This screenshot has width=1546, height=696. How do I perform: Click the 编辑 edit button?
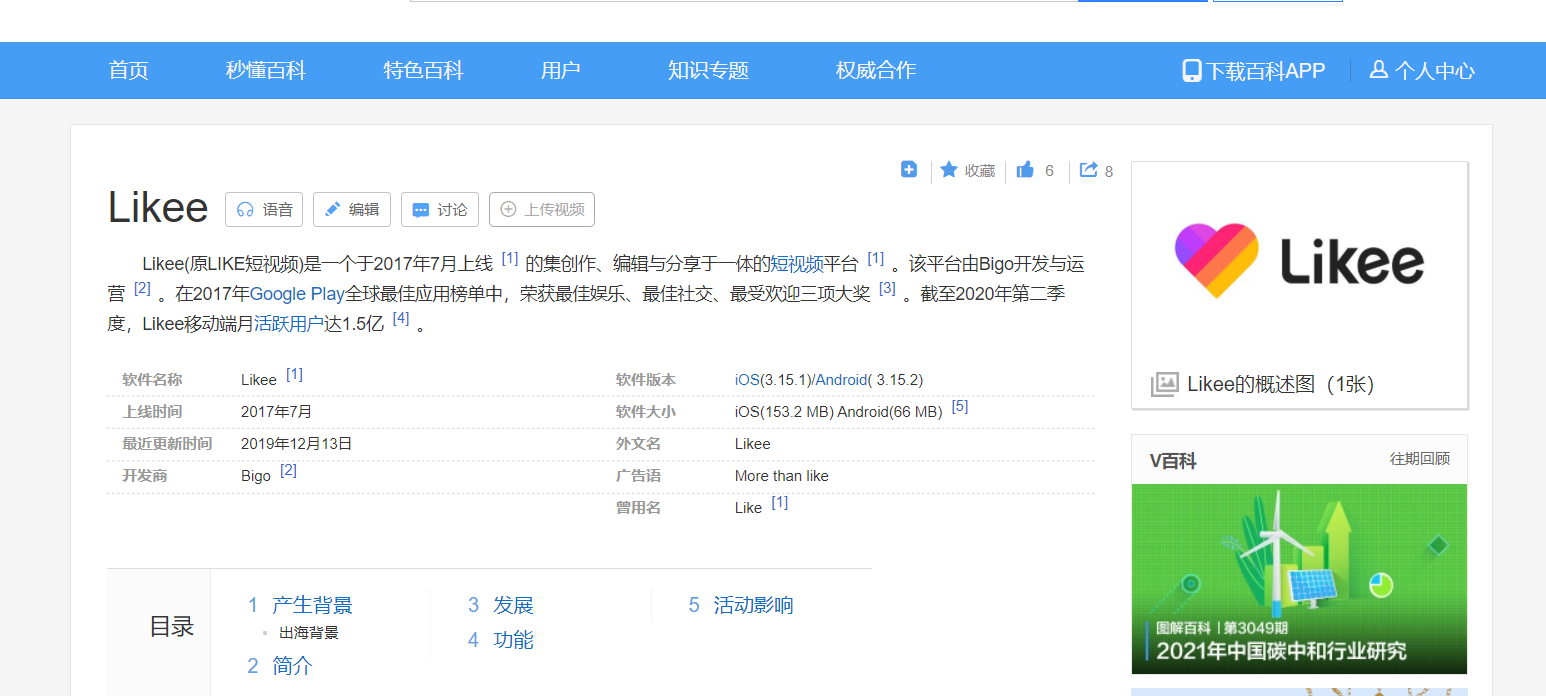click(x=352, y=209)
